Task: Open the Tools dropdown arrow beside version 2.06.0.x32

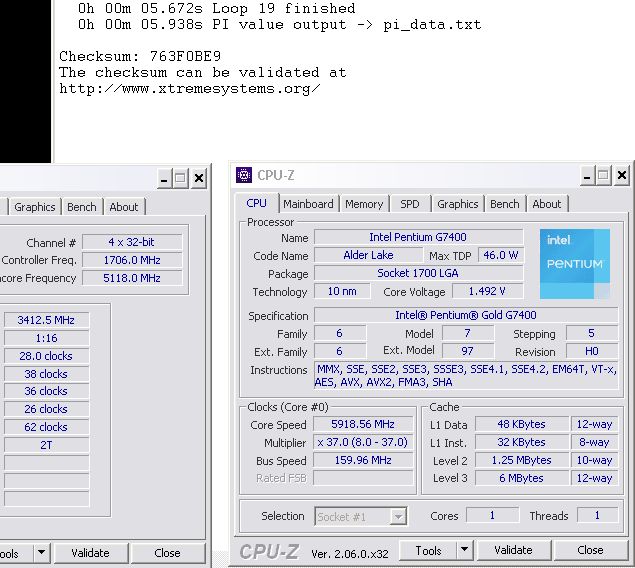Action: [x=463, y=550]
